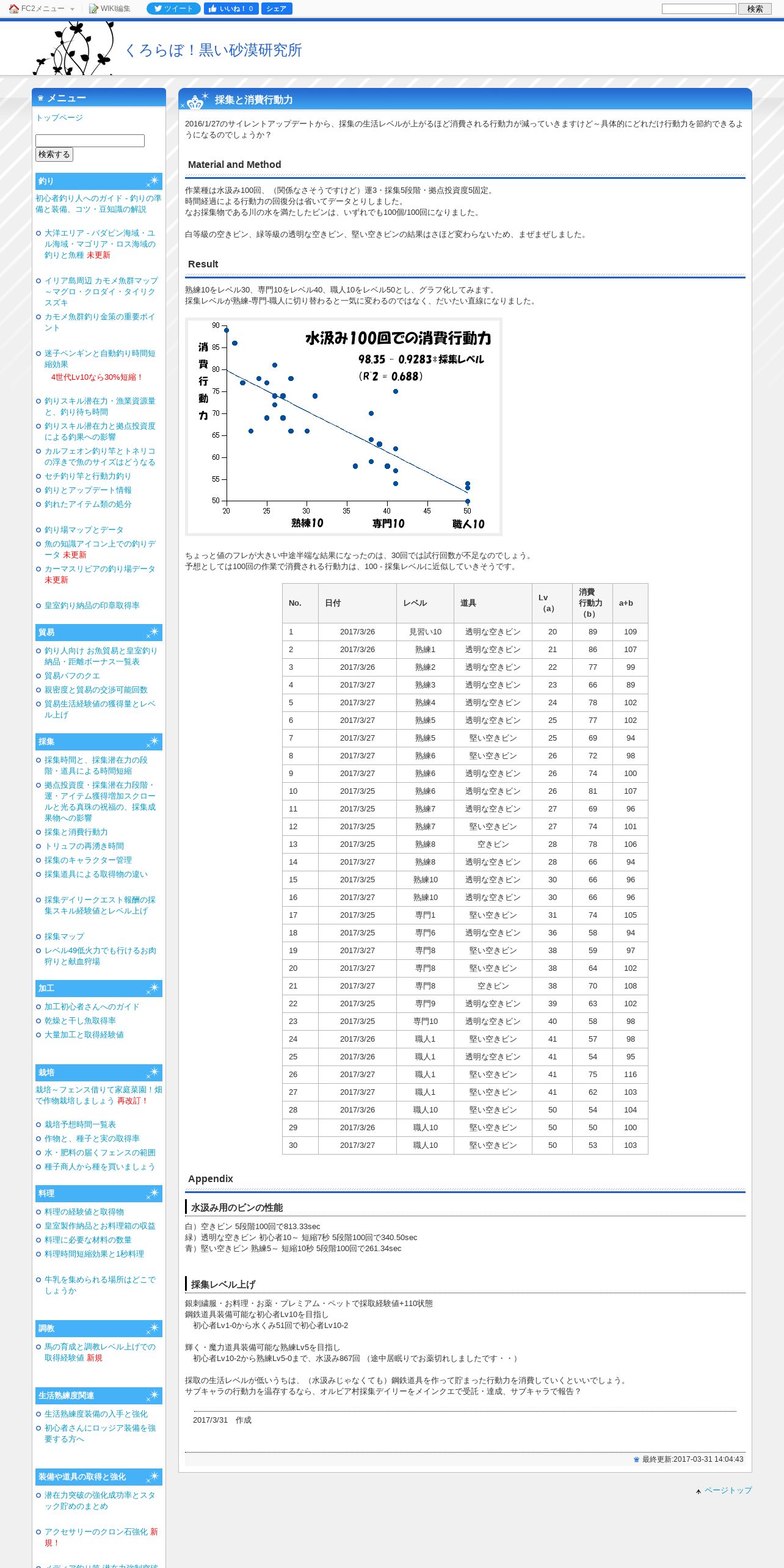
Task: Open 釣り場マップとデータ link
Action: click(x=84, y=529)
